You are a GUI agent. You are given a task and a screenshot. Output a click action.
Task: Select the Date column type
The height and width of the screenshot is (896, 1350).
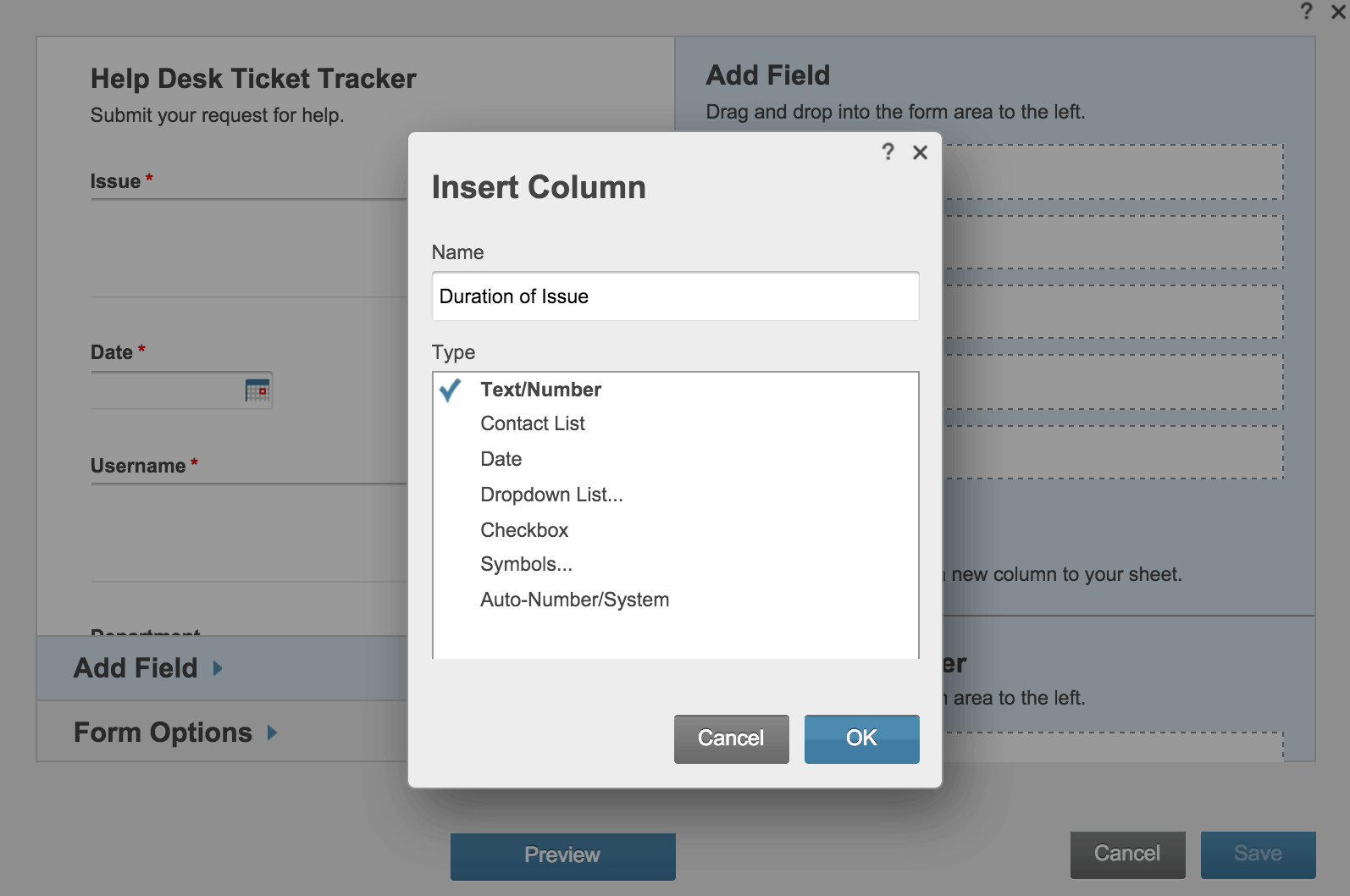click(501, 458)
